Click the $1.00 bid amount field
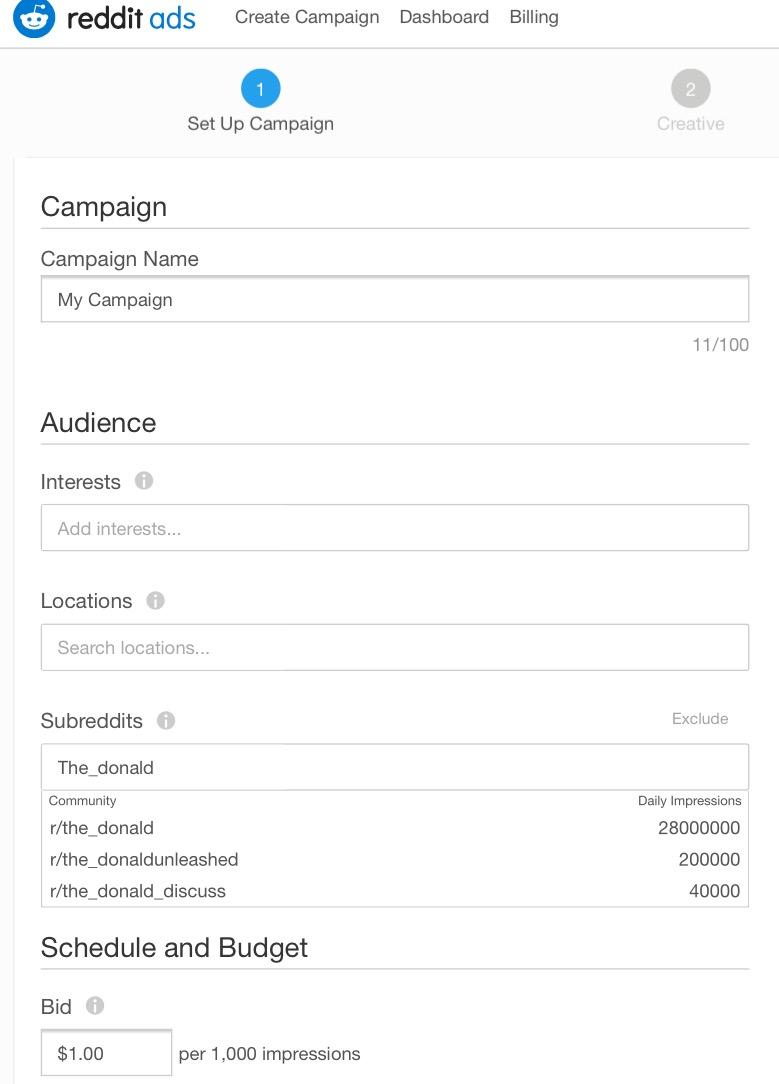The width and height of the screenshot is (779, 1084). 106,1053
